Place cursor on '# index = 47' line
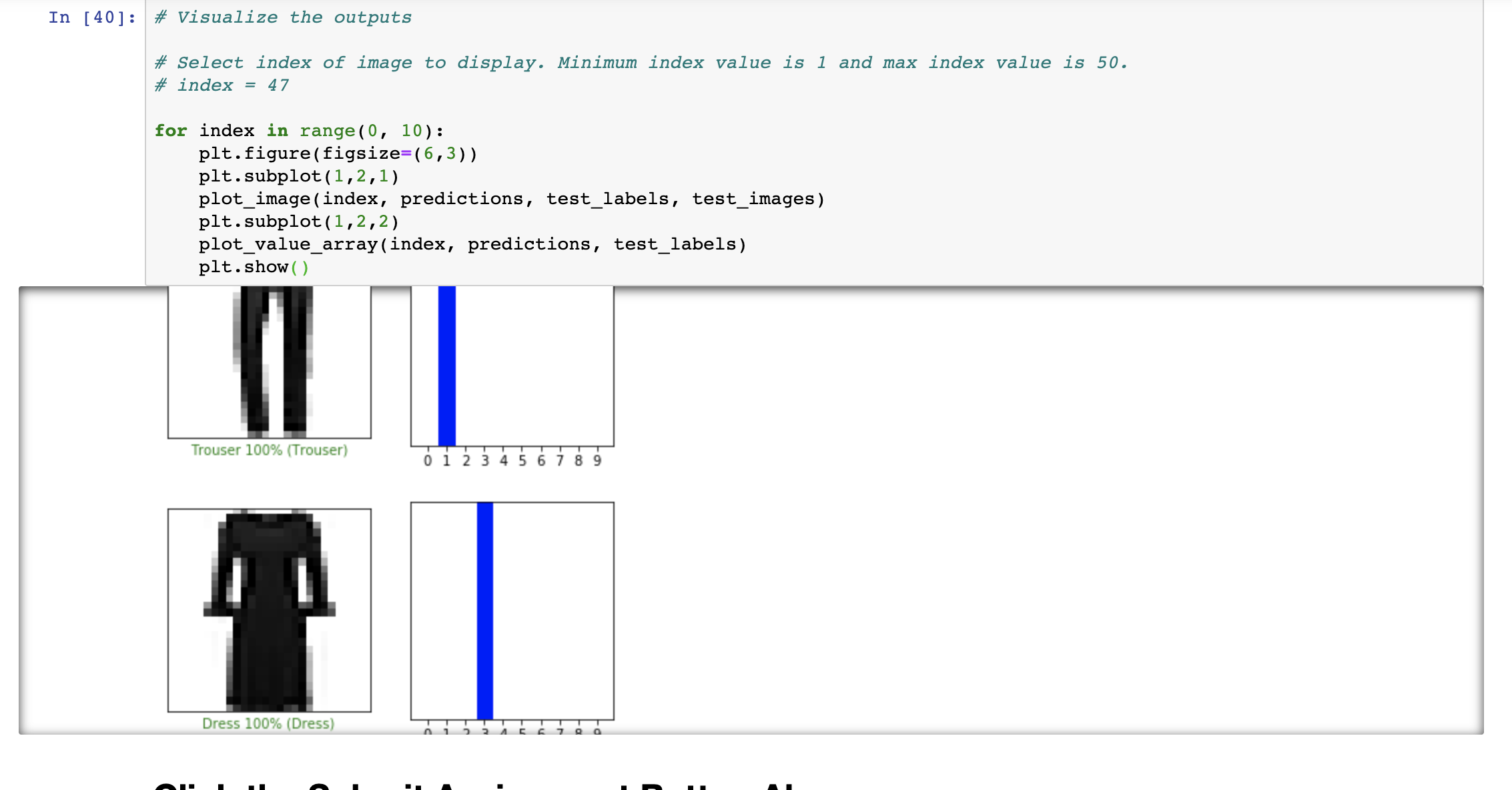Image resolution: width=1512 pixels, height=790 pixels. 222,85
